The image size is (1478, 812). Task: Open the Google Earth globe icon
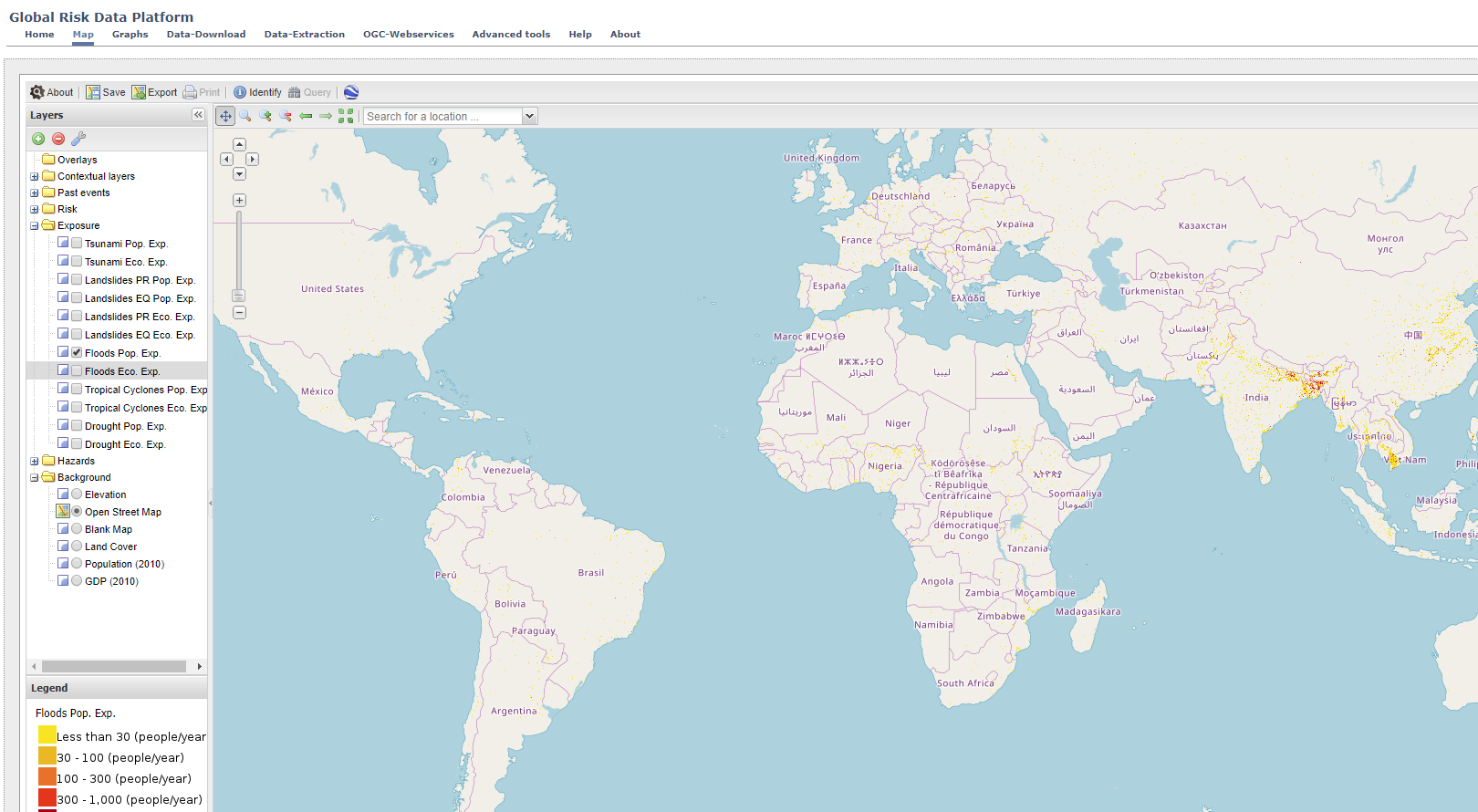[351, 92]
